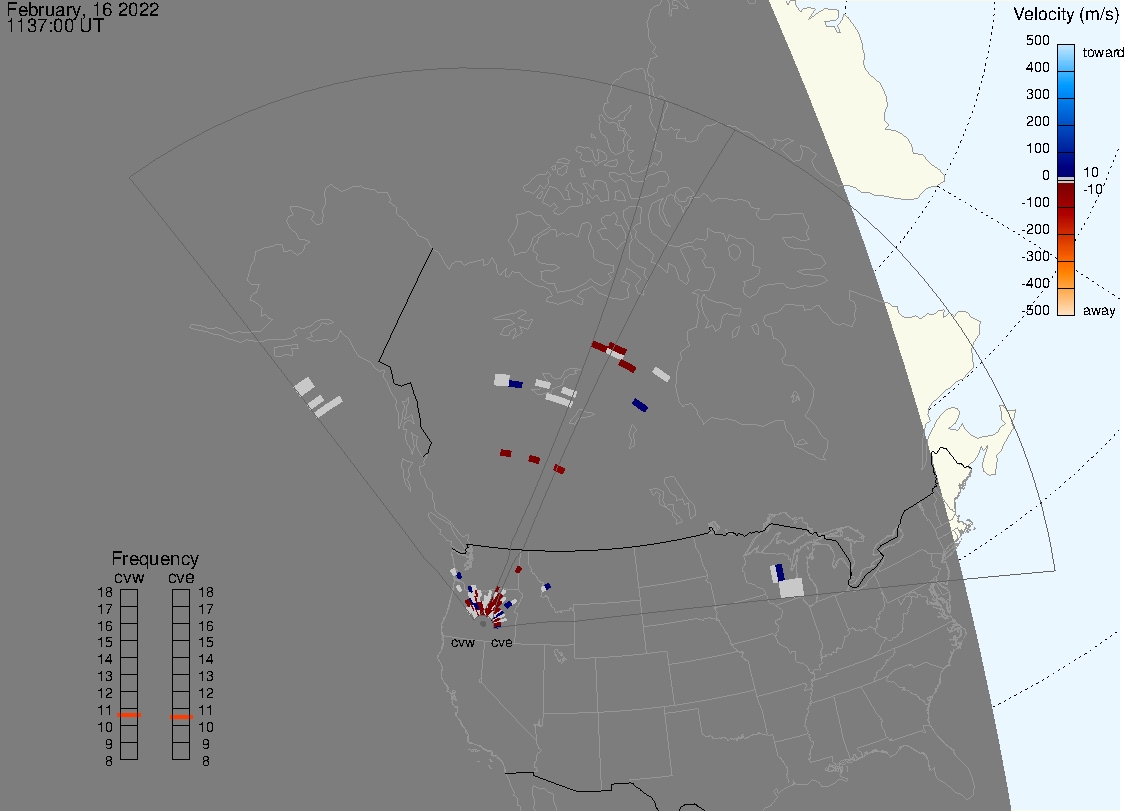Viewport: 1124px width, 811px height.
Task: Click the 'cvw' frequency column header
Action: [129, 577]
